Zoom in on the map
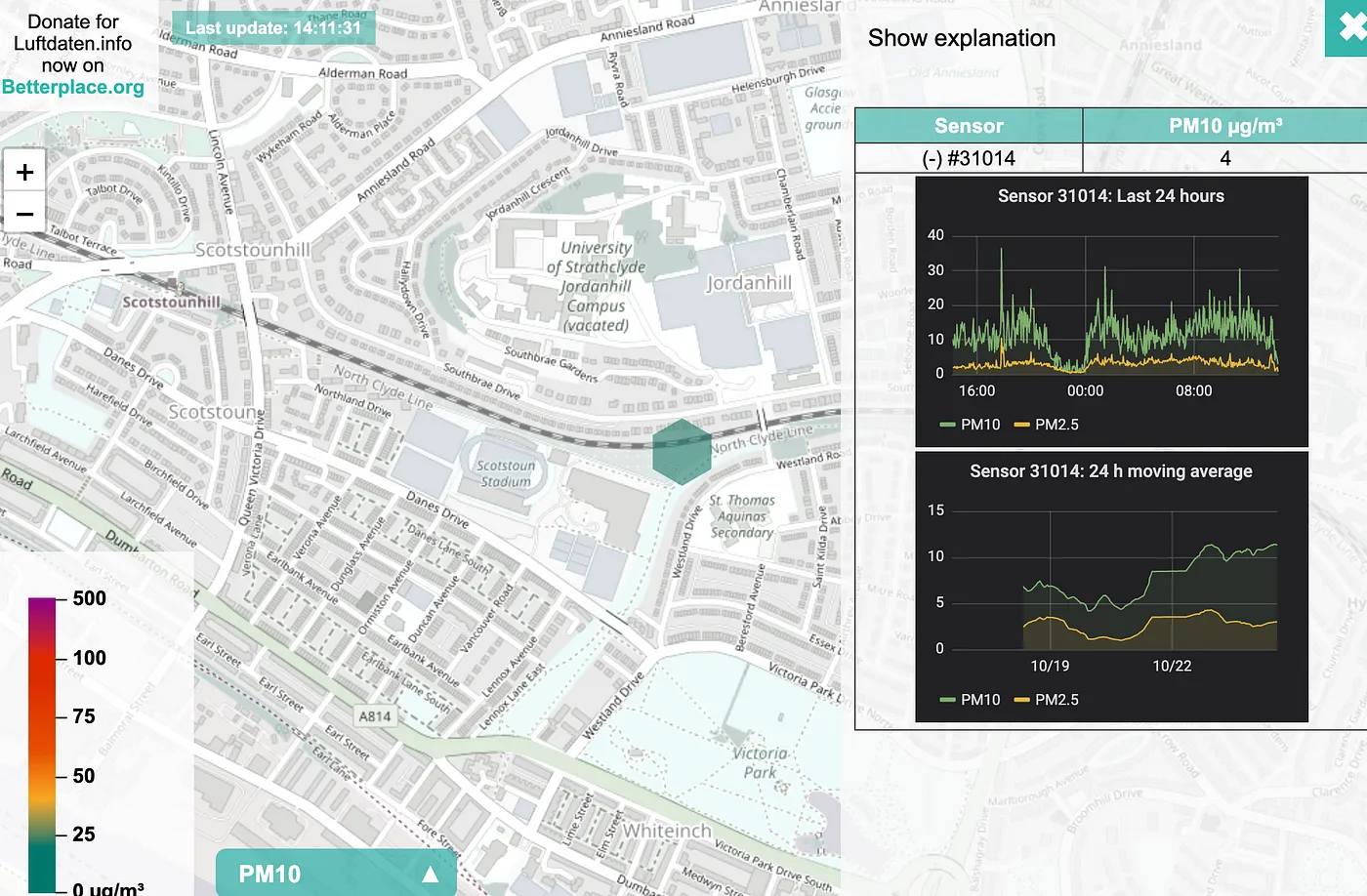Viewport: 1367px width, 896px height. click(24, 173)
